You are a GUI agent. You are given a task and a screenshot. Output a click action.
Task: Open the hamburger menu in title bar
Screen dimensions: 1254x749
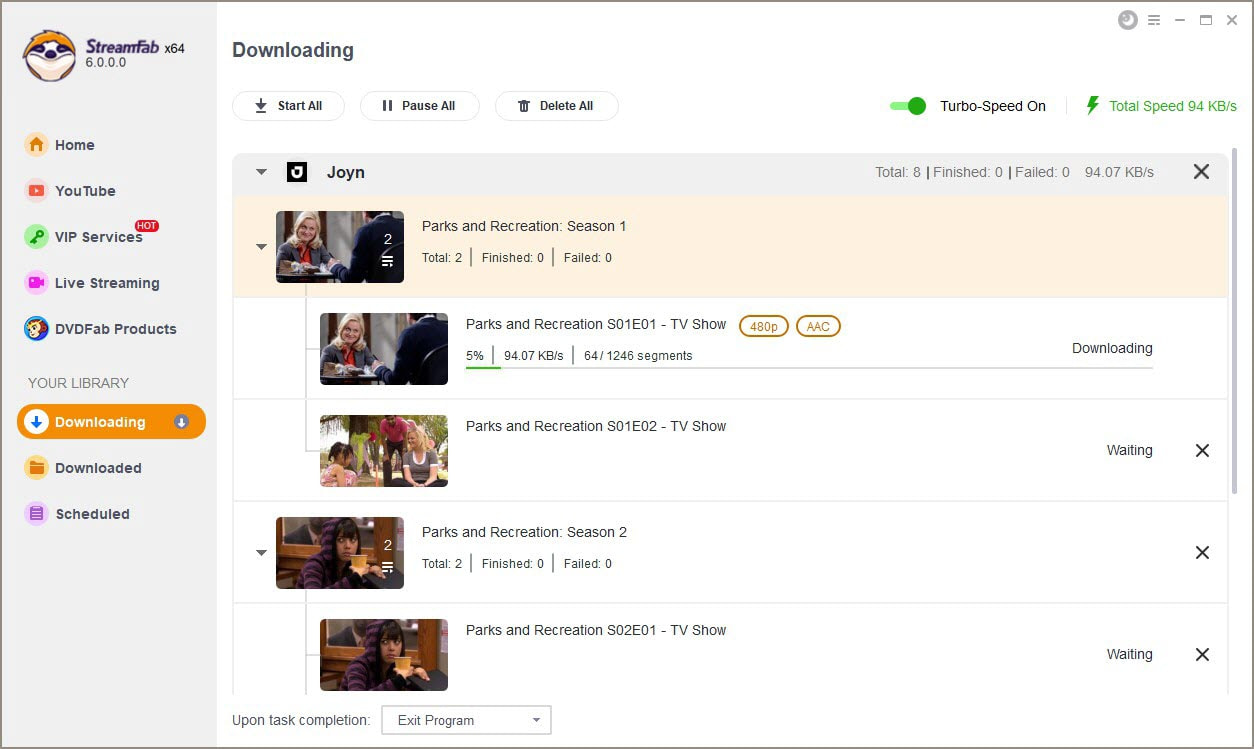pos(1154,20)
